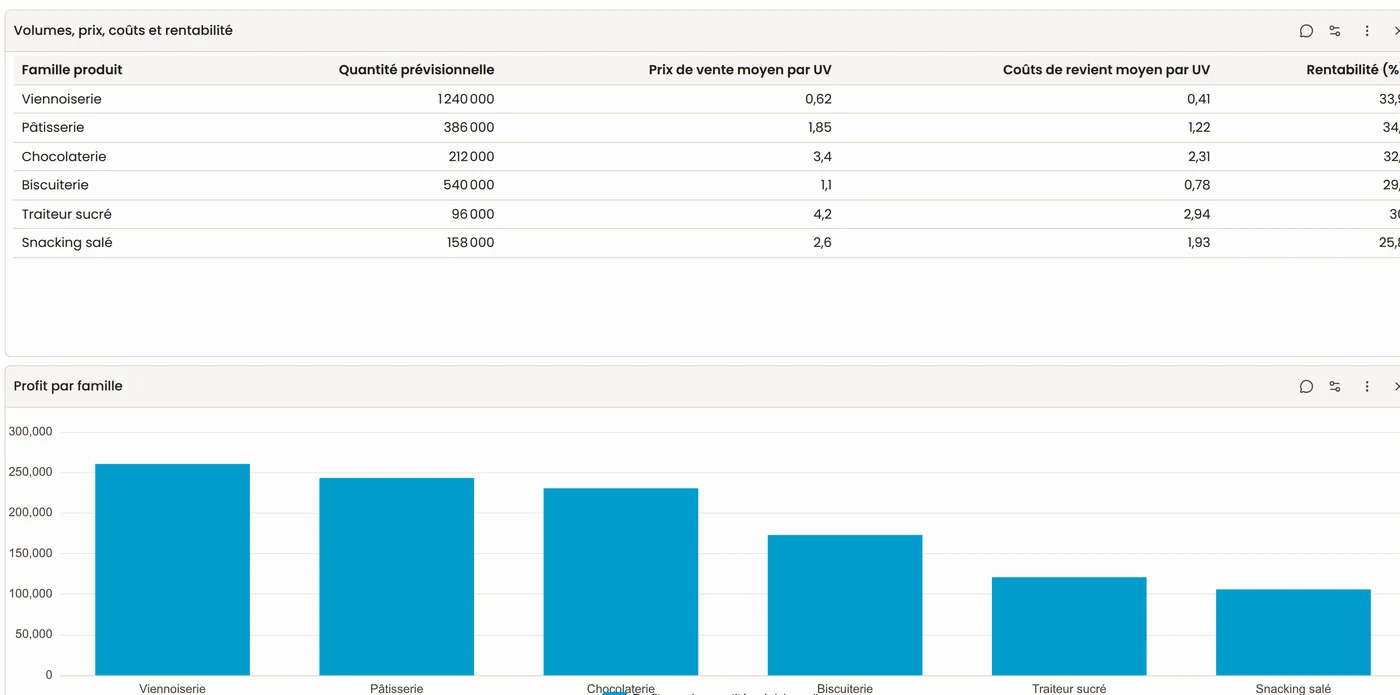This screenshot has height=695, width=1400.
Task: Click the Famille produit column header
Action: pos(72,70)
